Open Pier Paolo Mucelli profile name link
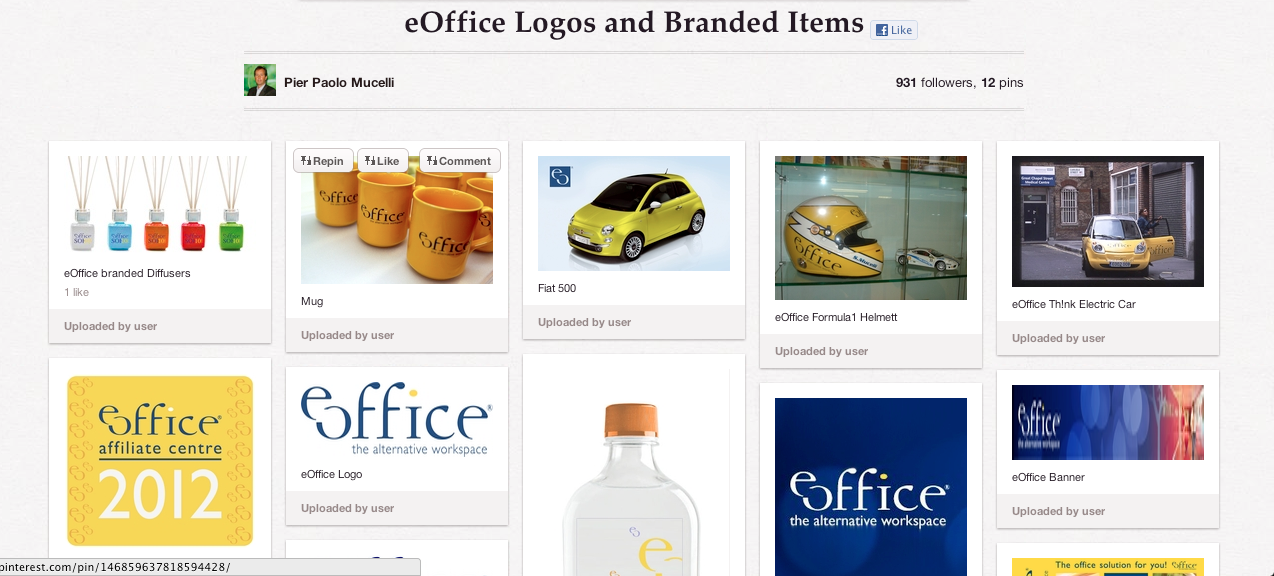The image size is (1274, 576). 339,82
